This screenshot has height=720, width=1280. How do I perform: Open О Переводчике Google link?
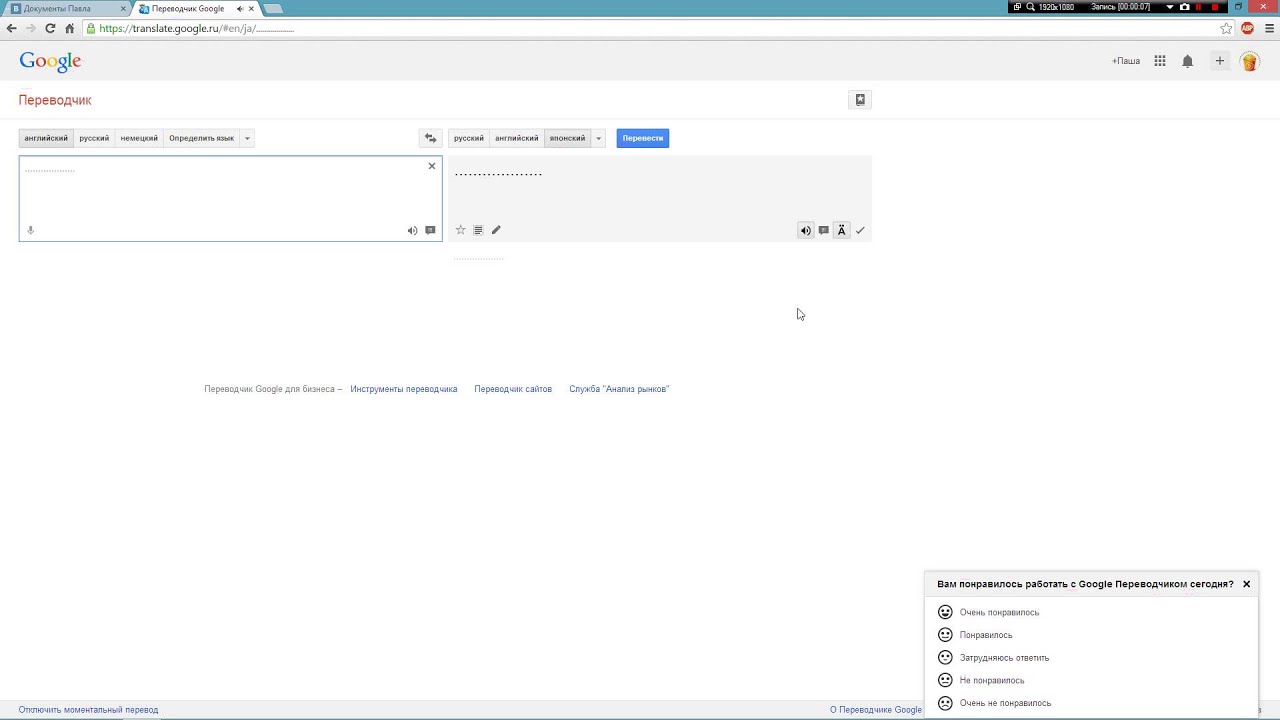[876, 710]
